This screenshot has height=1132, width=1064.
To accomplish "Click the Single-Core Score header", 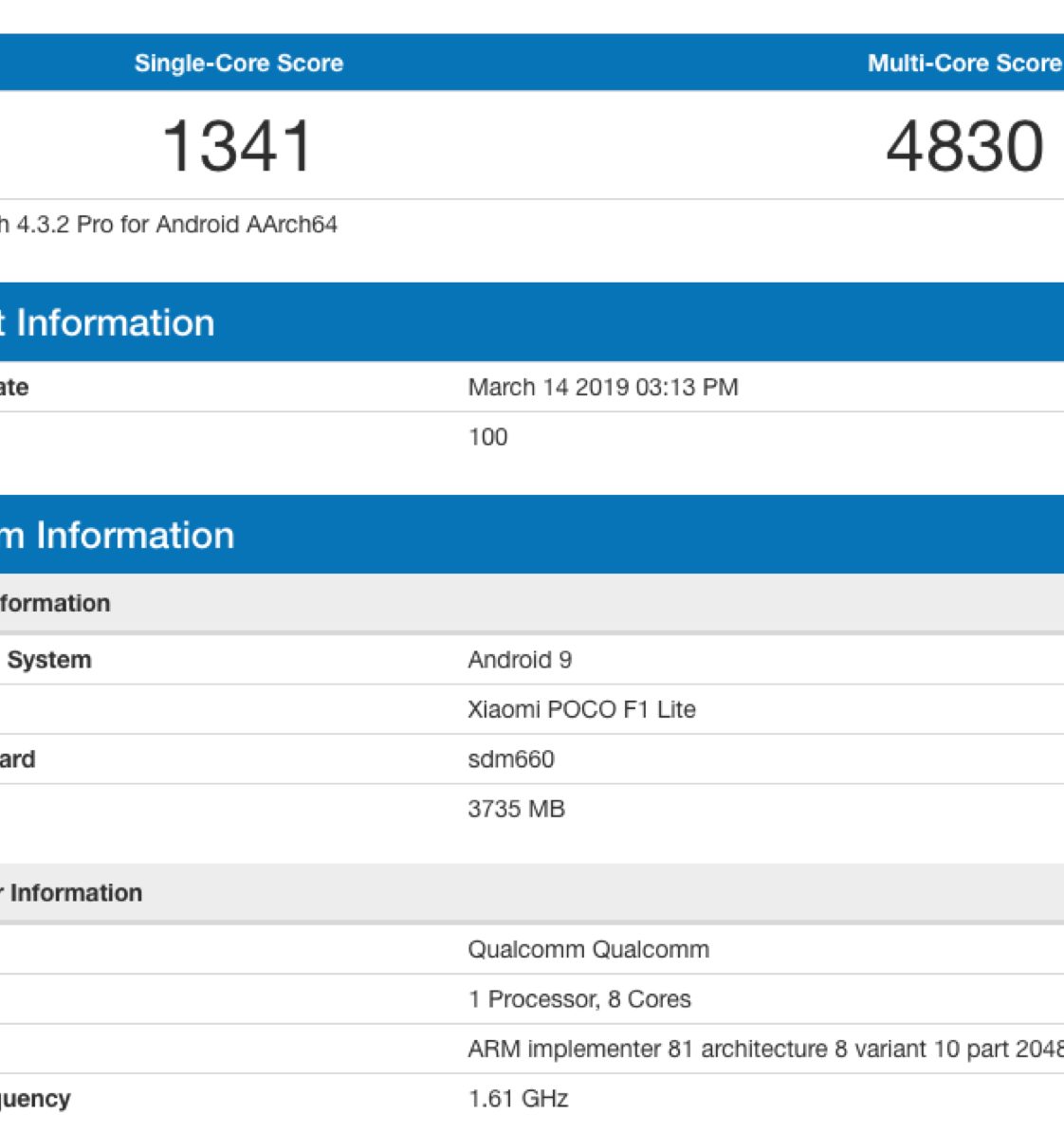I will pyautogui.click(x=238, y=64).
